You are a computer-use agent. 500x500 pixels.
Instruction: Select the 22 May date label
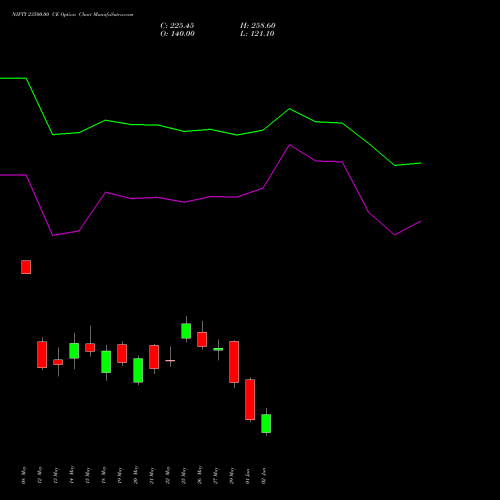coord(168,475)
